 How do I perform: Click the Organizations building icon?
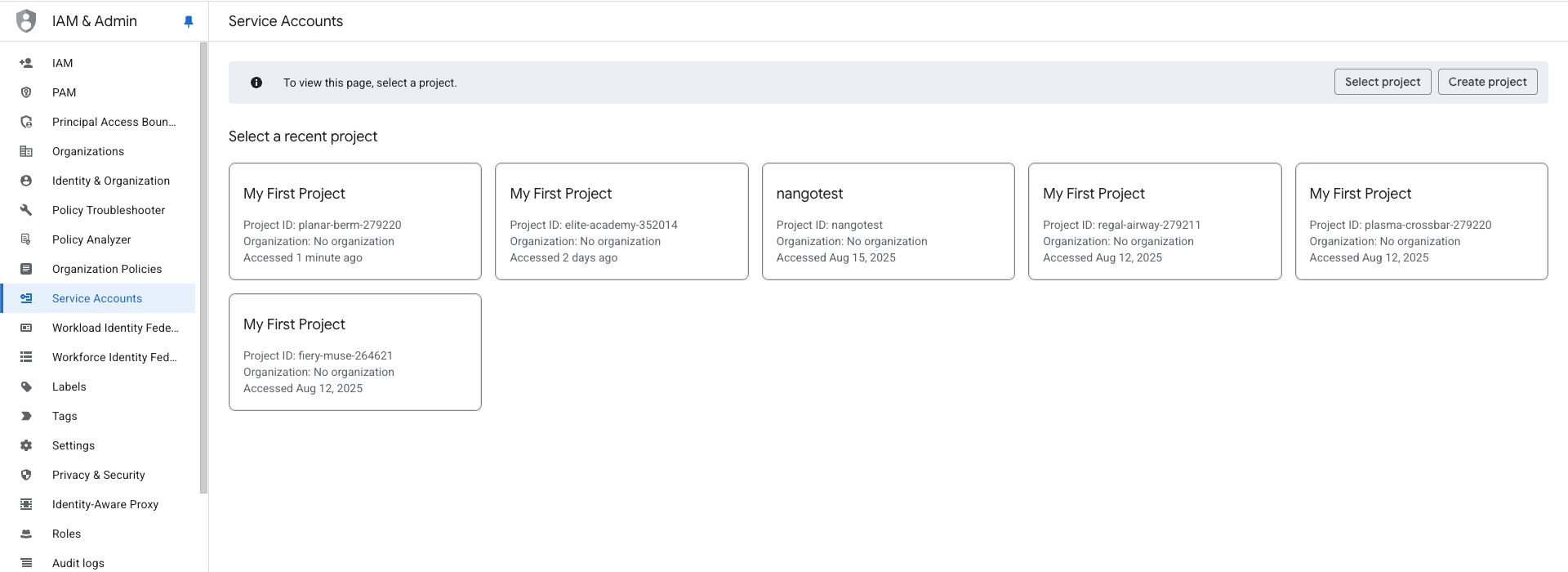(x=26, y=151)
